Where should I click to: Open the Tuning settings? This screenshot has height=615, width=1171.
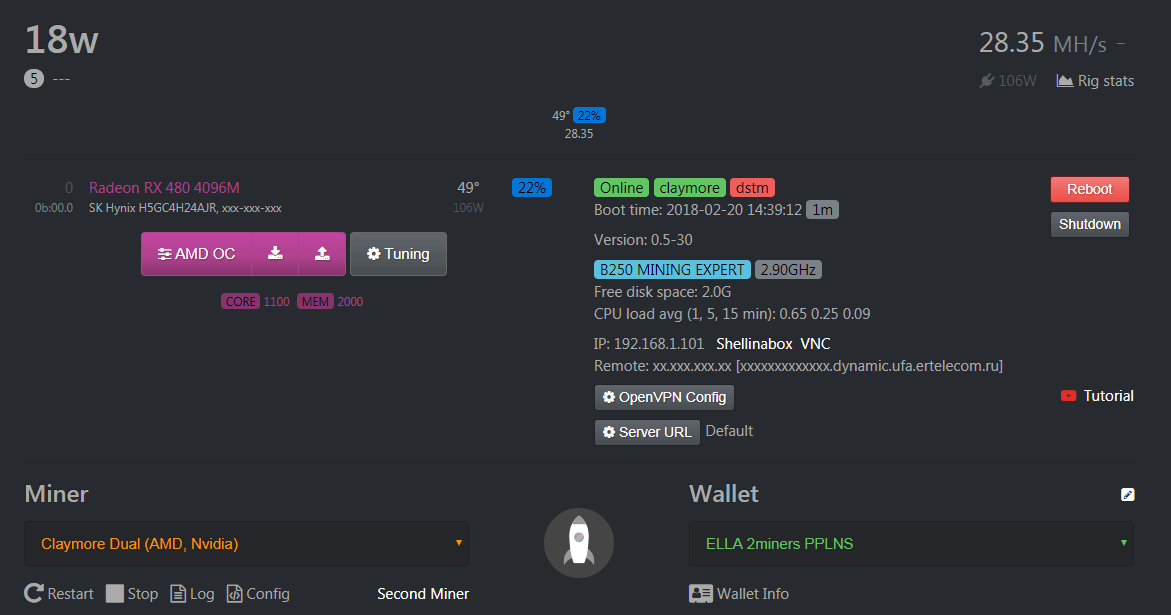[398, 254]
